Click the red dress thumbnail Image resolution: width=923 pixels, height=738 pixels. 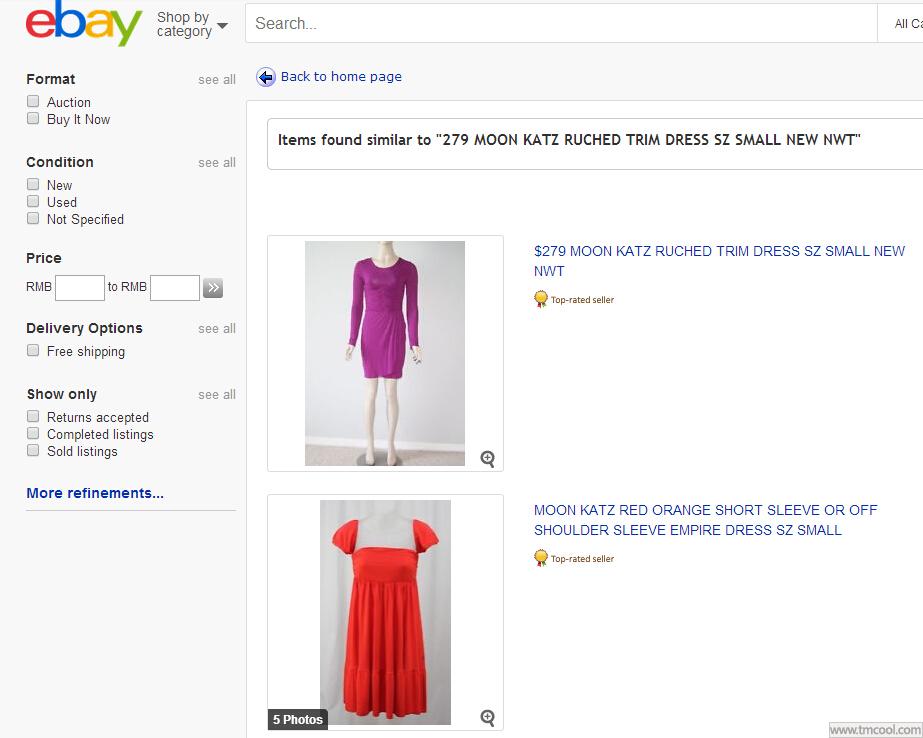385,612
